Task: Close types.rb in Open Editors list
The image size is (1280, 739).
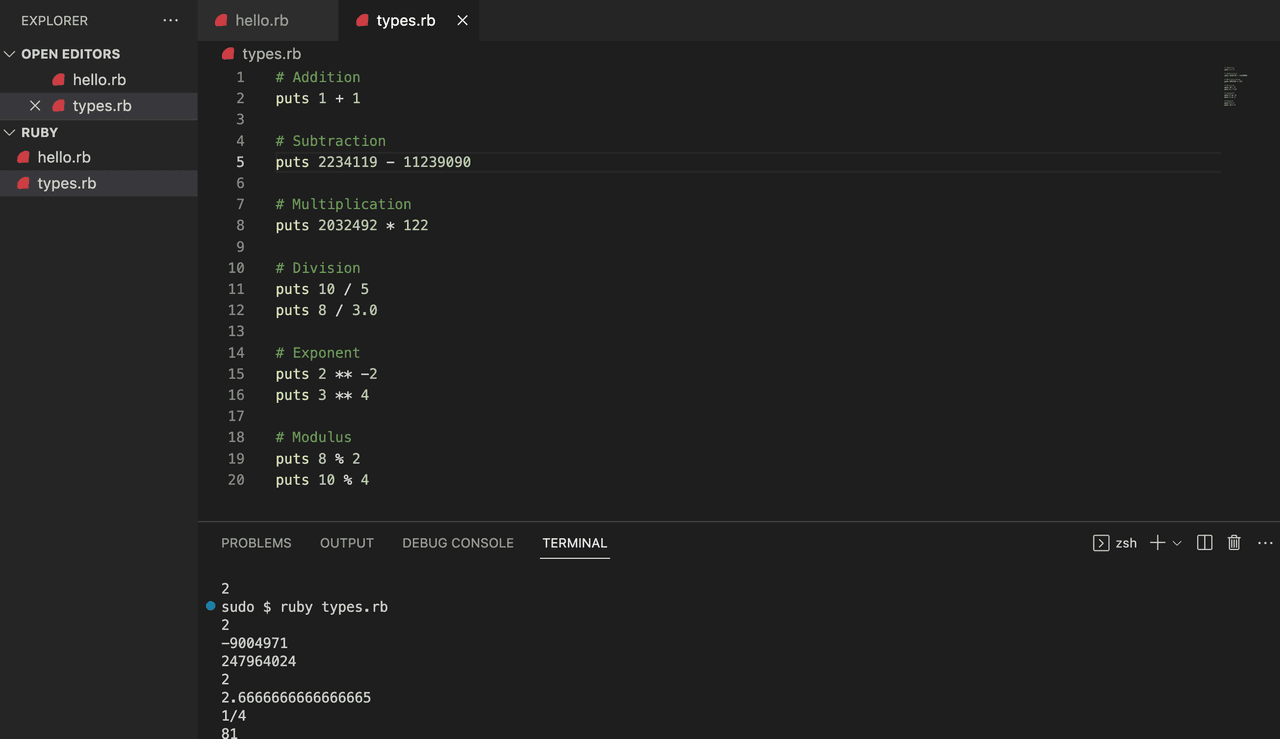Action: (35, 106)
